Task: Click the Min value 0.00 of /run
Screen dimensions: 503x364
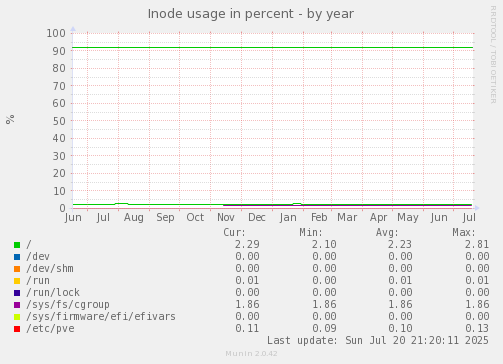Action: coord(324,280)
